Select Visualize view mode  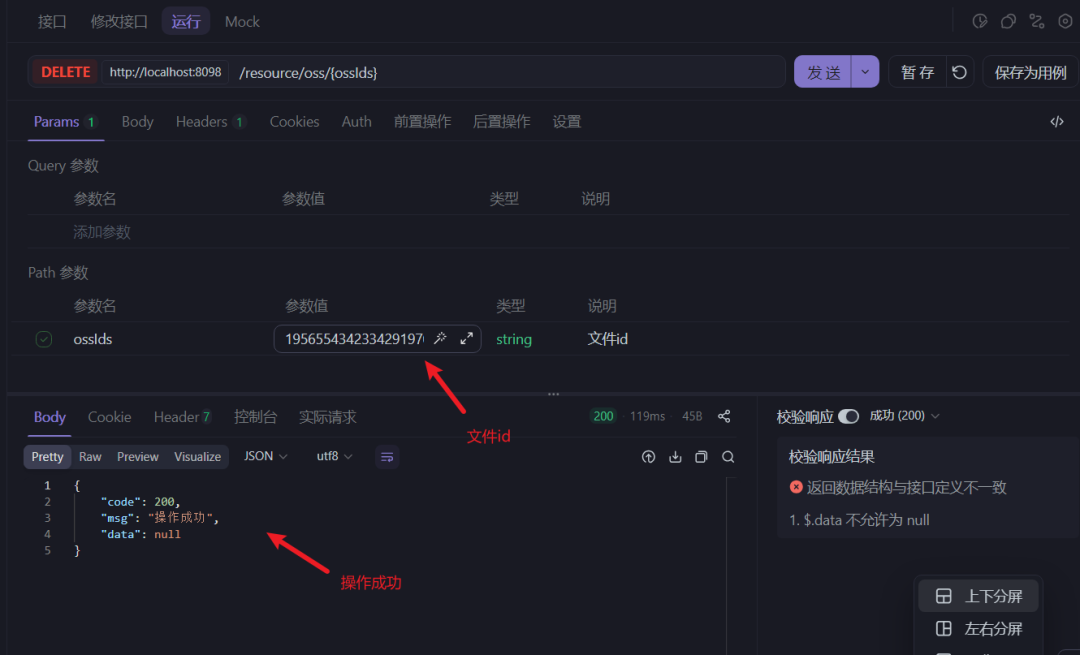point(197,457)
